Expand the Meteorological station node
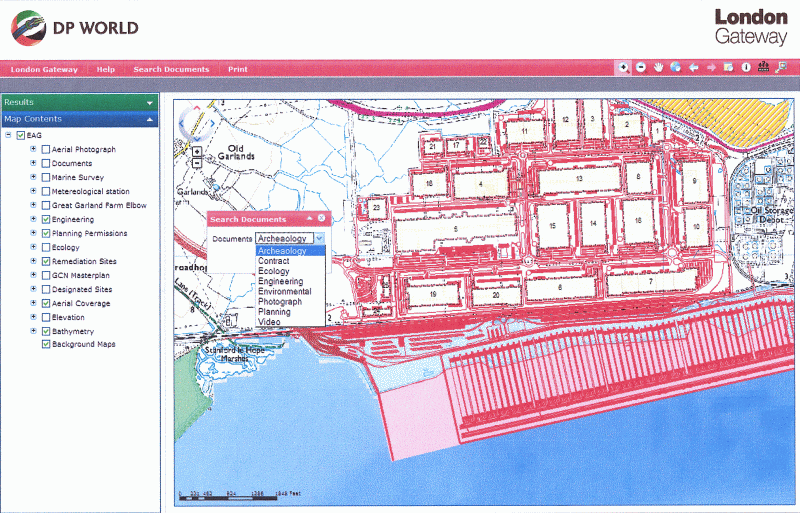Viewport: 800px width, 513px height. [x=33, y=191]
